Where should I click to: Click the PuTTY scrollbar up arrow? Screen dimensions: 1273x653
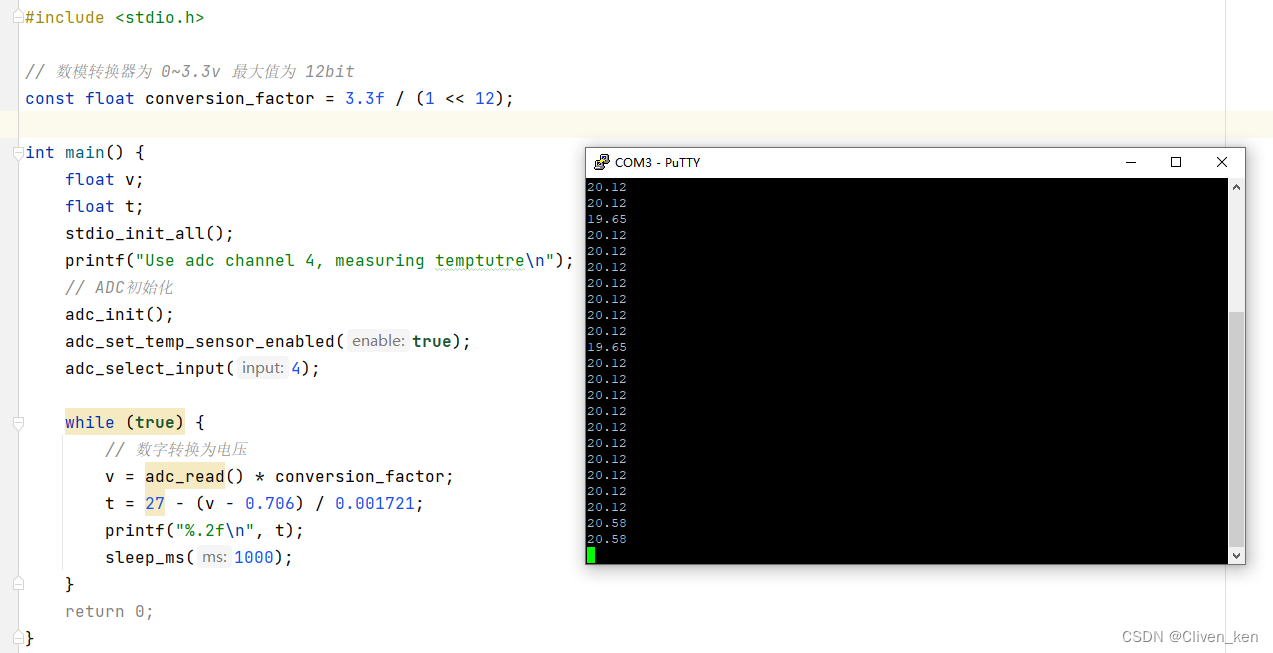[1236, 187]
